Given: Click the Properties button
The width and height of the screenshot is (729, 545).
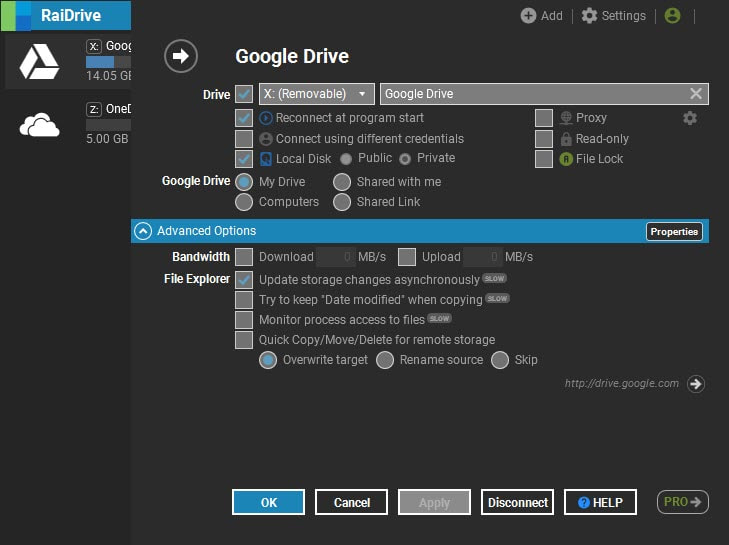Looking at the screenshot, I should [x=674, y=231].
